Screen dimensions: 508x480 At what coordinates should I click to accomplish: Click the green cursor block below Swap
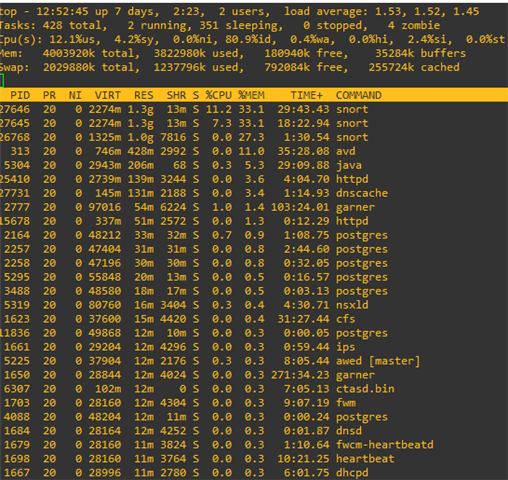pyautogui.click(x=2, y=81)
